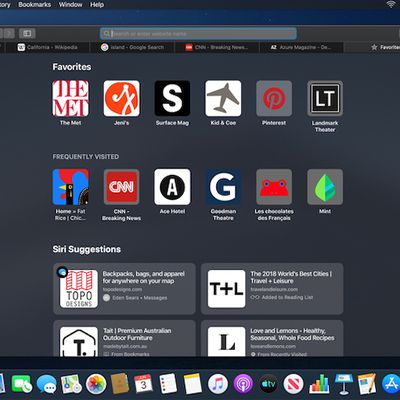The height and width of the screenshot is (400, 400).
Task: Open Apple TV in the Dock
Action: tap(268, 384)
